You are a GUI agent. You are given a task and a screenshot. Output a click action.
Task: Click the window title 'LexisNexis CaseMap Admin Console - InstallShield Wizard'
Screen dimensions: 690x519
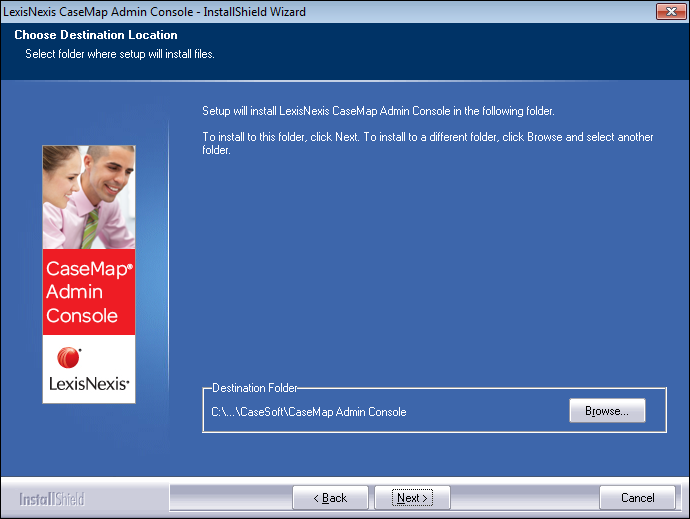pyautogui.click(x=154, y=11)
